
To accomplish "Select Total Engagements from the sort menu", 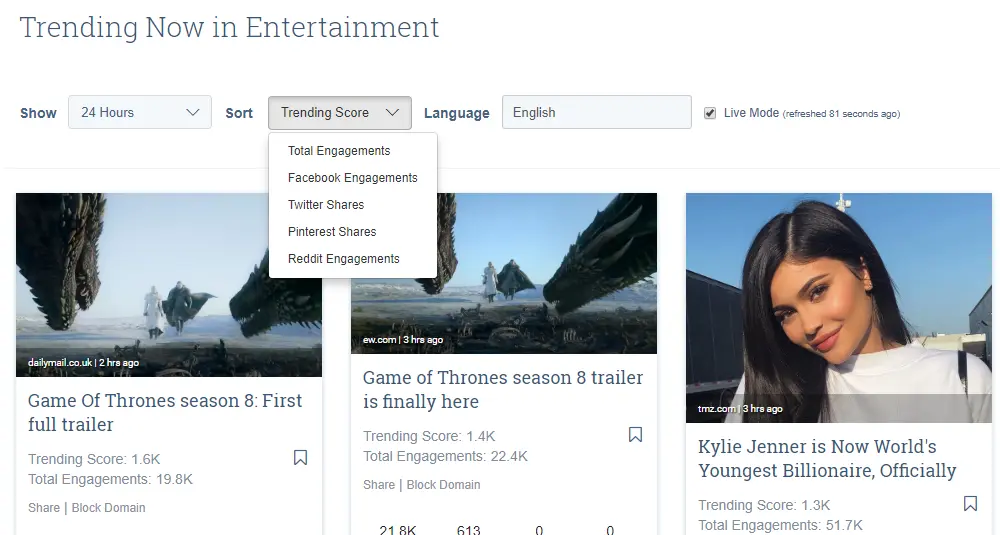I will pos(339,151).
